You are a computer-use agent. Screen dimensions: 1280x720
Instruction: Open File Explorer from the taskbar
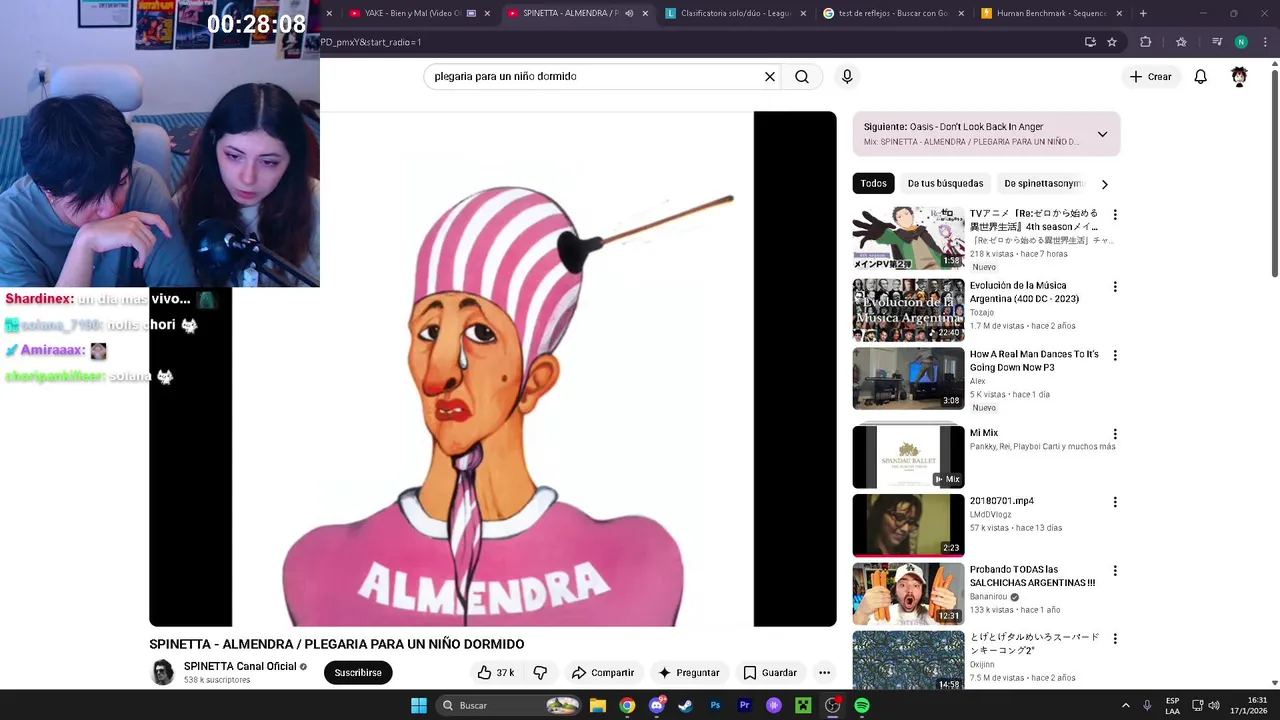(x=598, y=705)
